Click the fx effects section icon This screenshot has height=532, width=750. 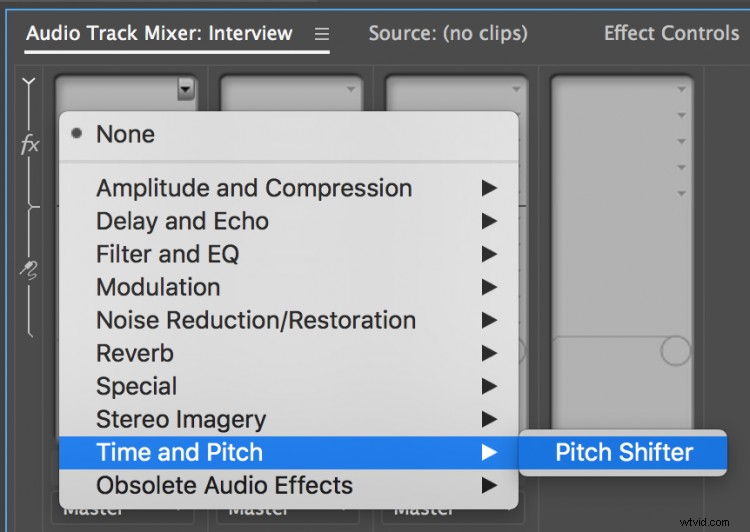coord(30,144)
